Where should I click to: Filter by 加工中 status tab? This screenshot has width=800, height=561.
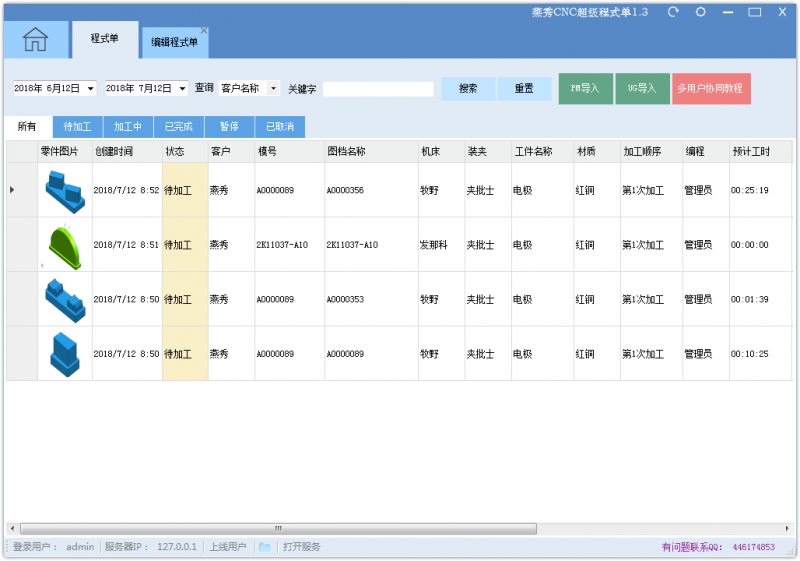[128, 126]
